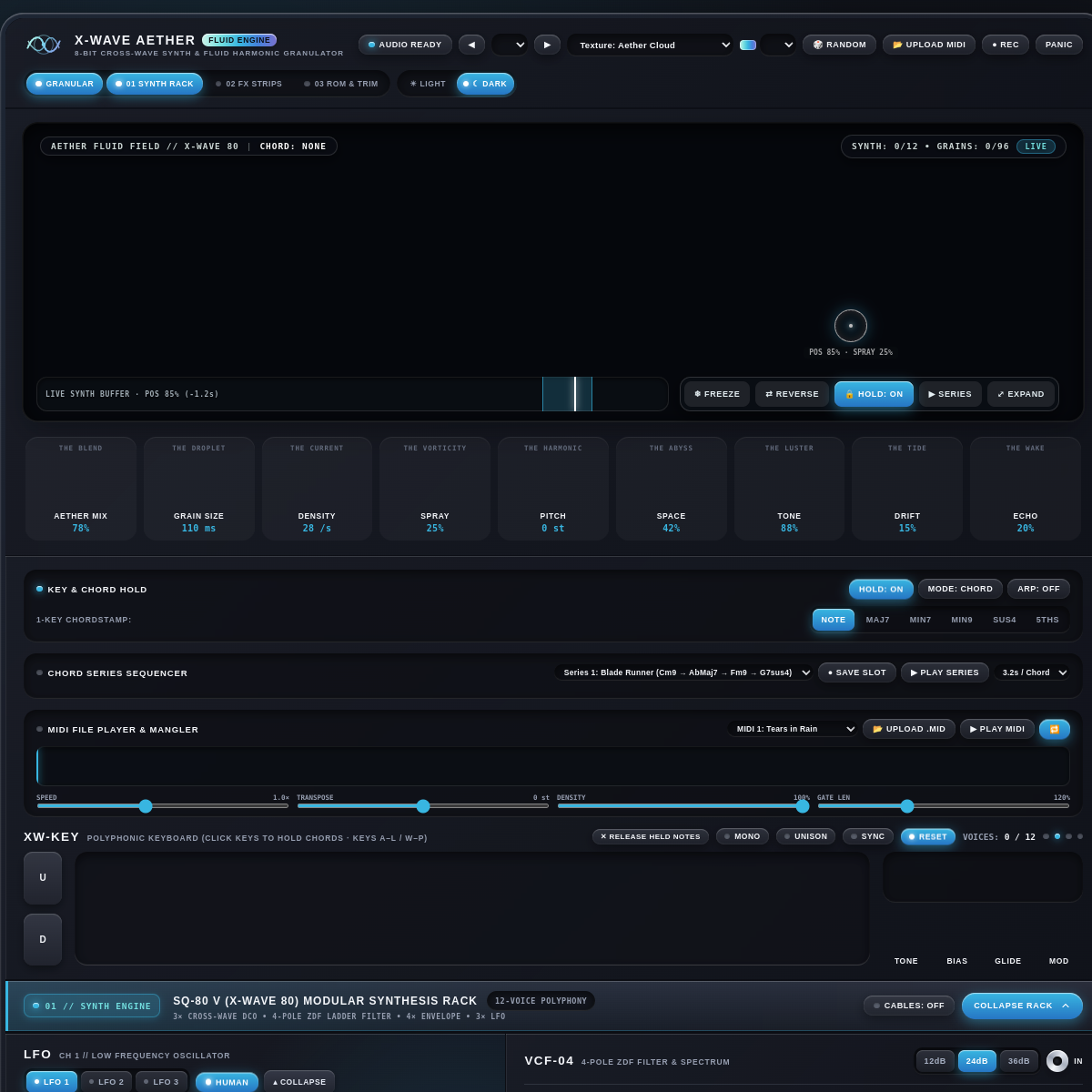This screenshot has height=1092, width=1092.
Task: Switch to Light theme
Action: 428,84
